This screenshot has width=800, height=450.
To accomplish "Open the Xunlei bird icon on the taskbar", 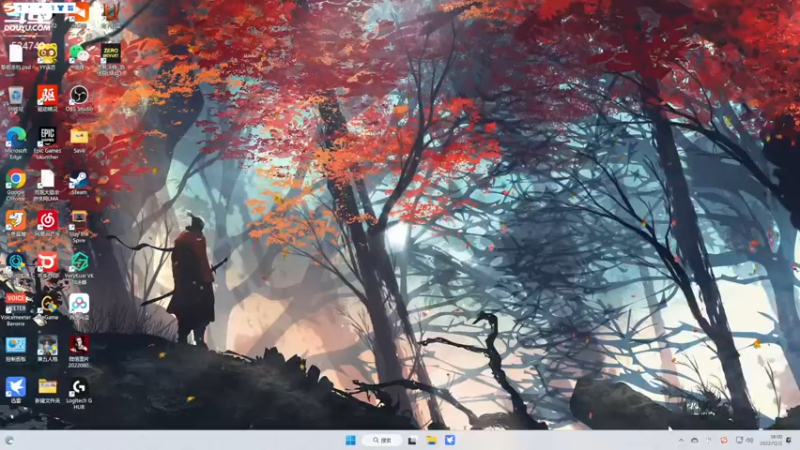I will (x=450, y=440).
